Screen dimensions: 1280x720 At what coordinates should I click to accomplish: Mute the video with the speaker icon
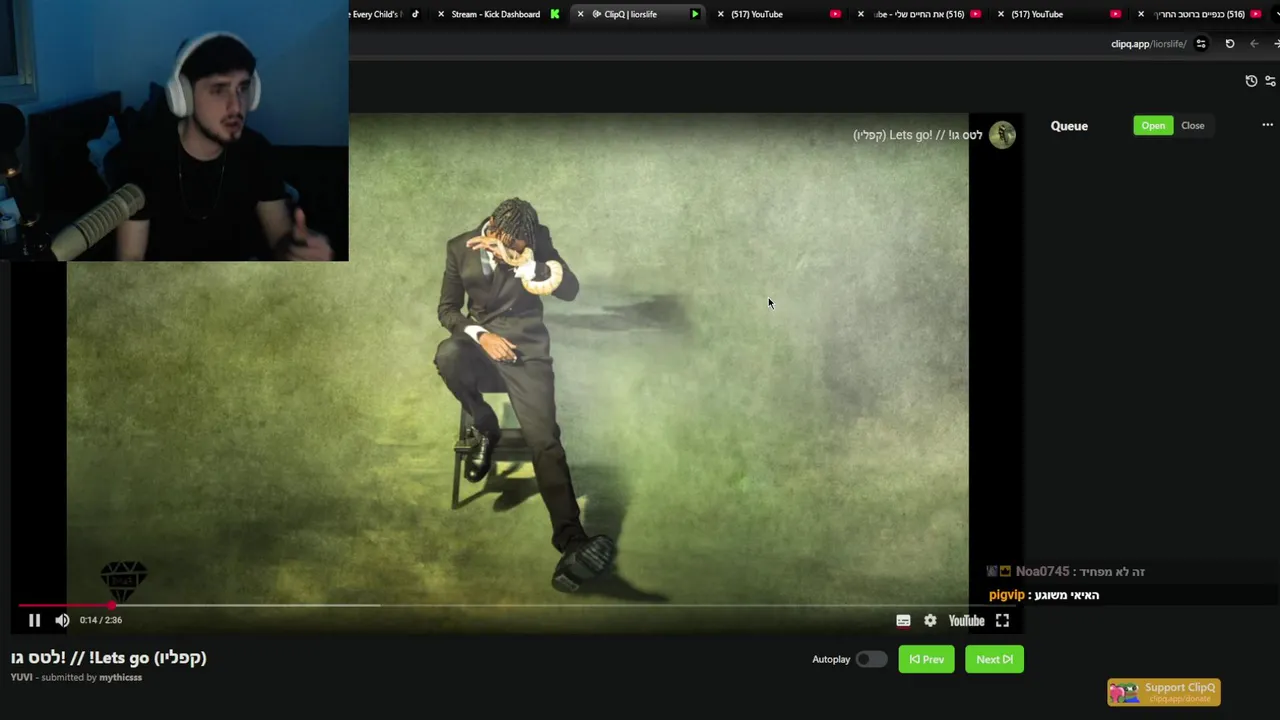(62, 620)
